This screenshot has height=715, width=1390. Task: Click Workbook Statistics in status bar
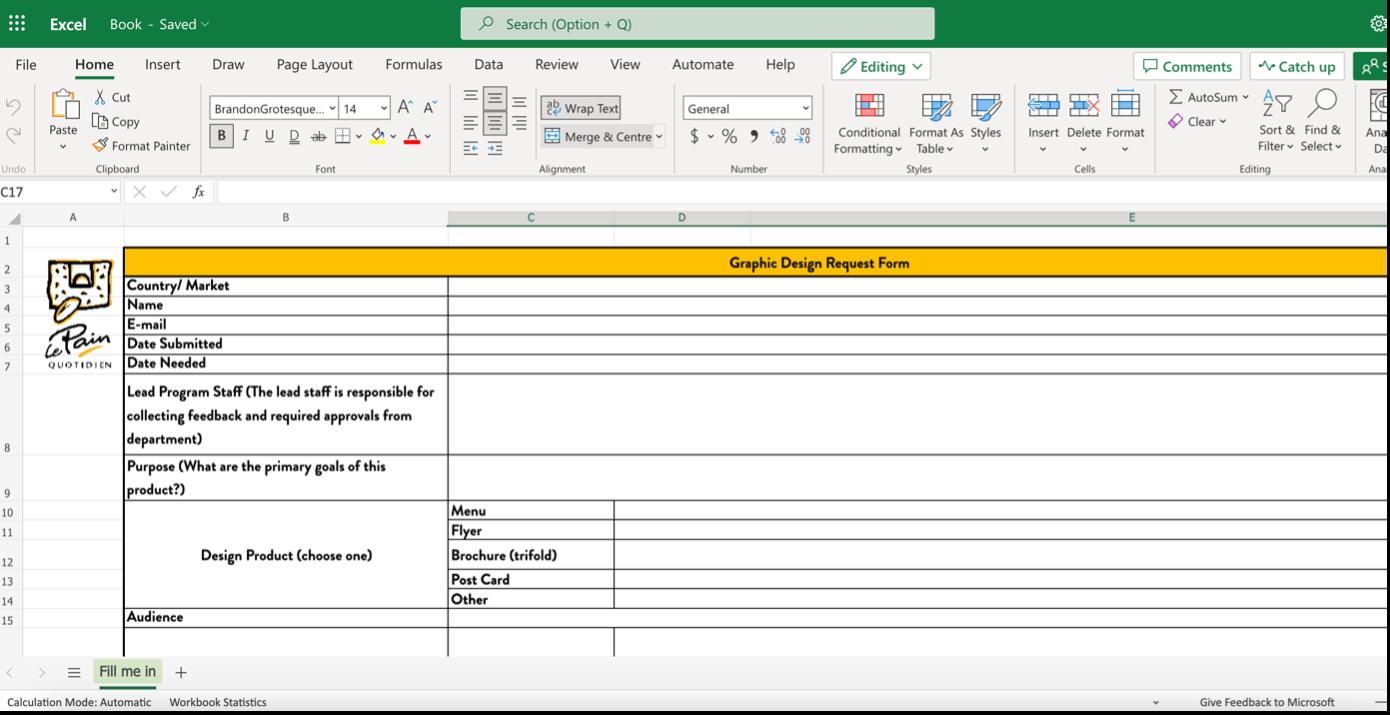coord(218,702)
